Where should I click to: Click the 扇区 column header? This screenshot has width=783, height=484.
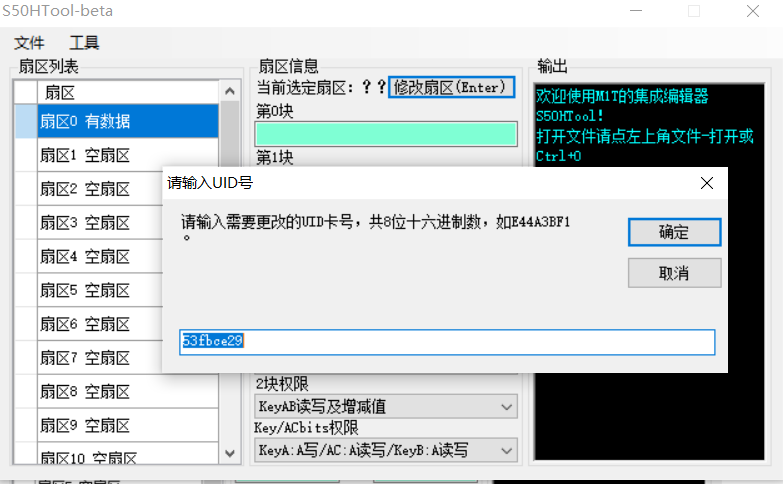128,92
